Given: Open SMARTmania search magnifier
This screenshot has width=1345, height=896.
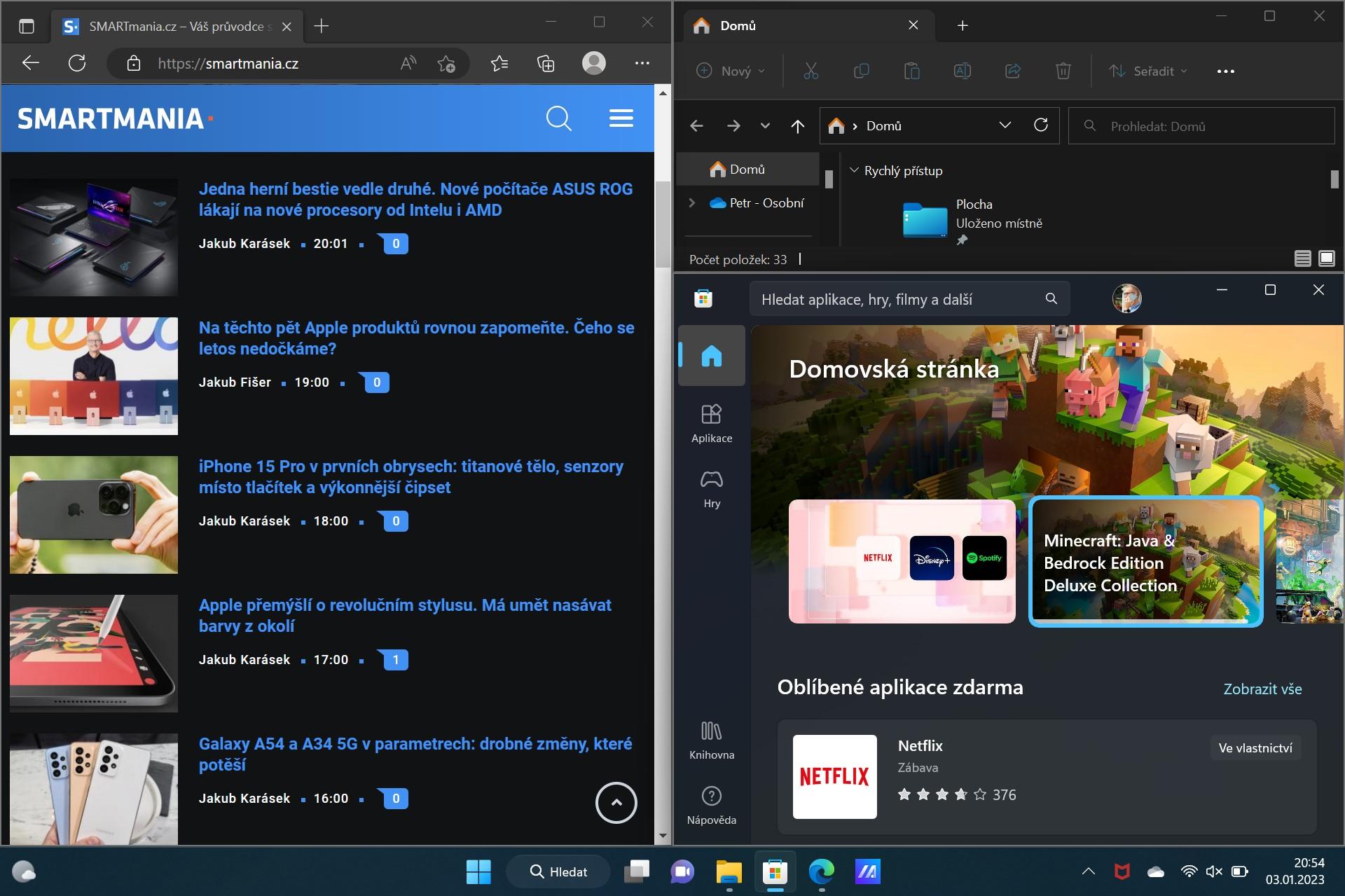Looking at the screenshot, I should click(558, 118).
